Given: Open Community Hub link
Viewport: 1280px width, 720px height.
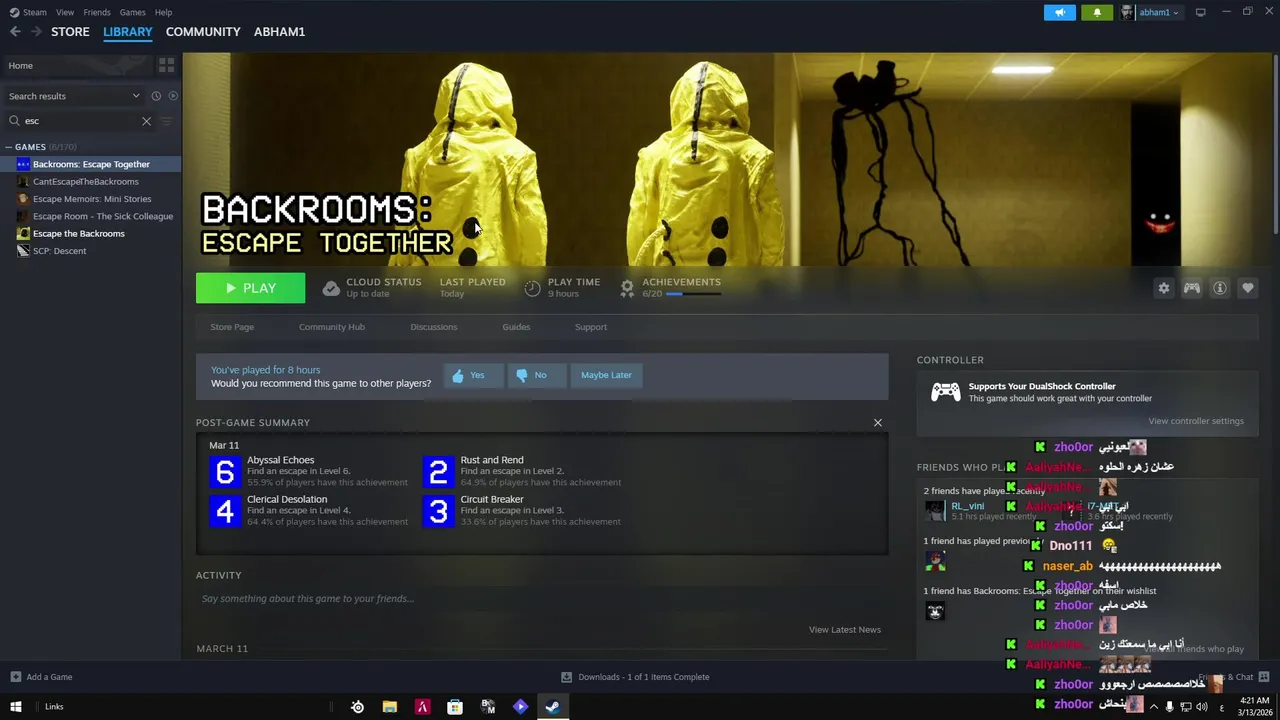Looking at the screenshot, I should (x=332, y=327).
